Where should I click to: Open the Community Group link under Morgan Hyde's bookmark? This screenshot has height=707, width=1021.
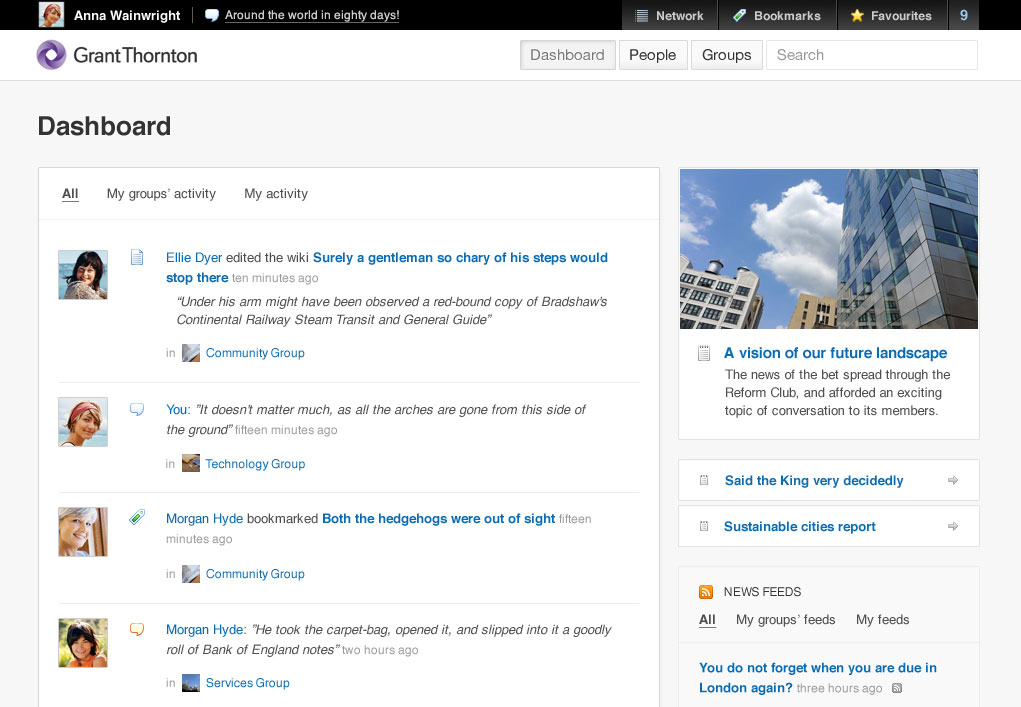coord(255,574)
